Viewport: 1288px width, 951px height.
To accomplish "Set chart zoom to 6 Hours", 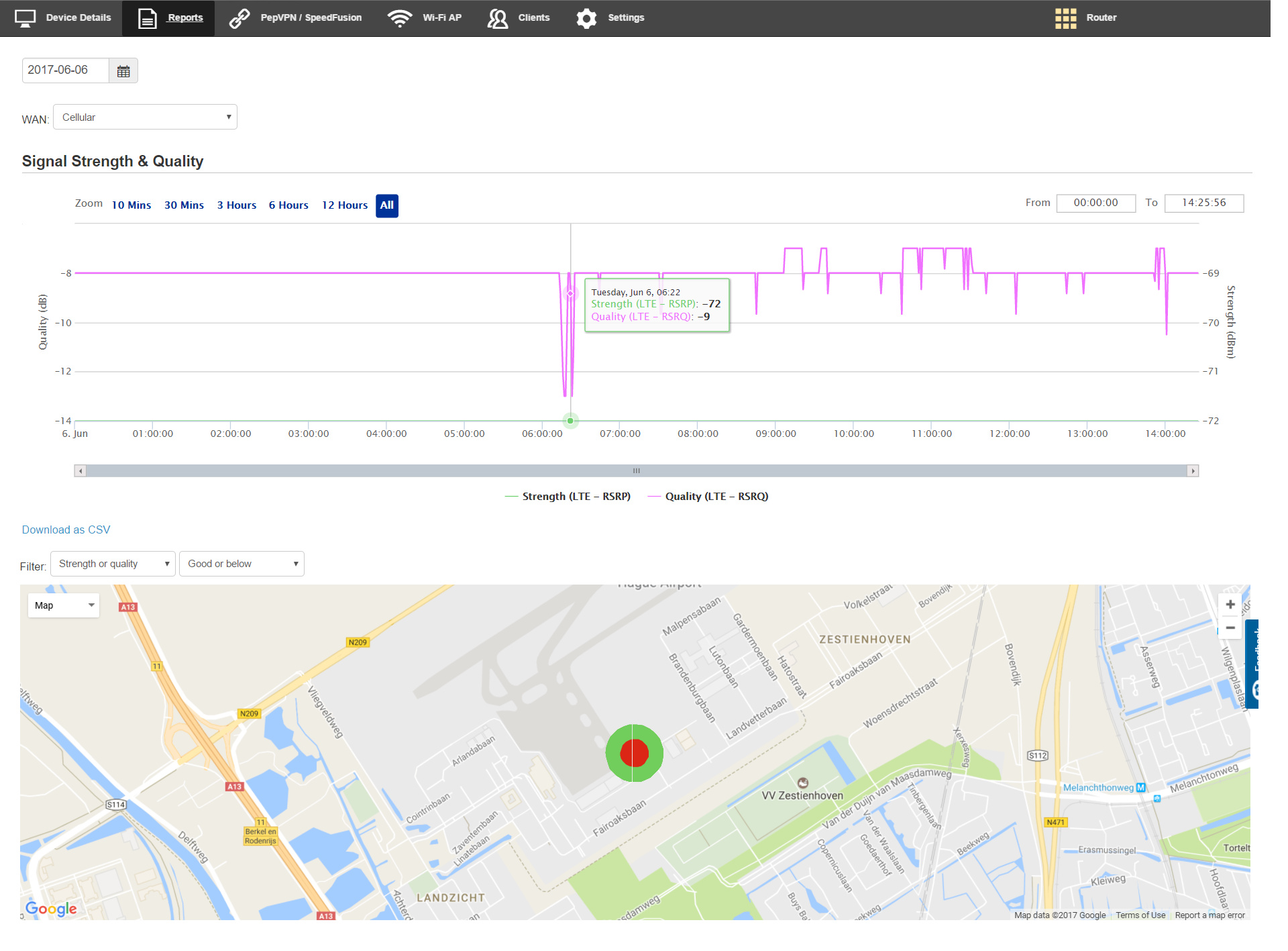I will click(288, 205).
